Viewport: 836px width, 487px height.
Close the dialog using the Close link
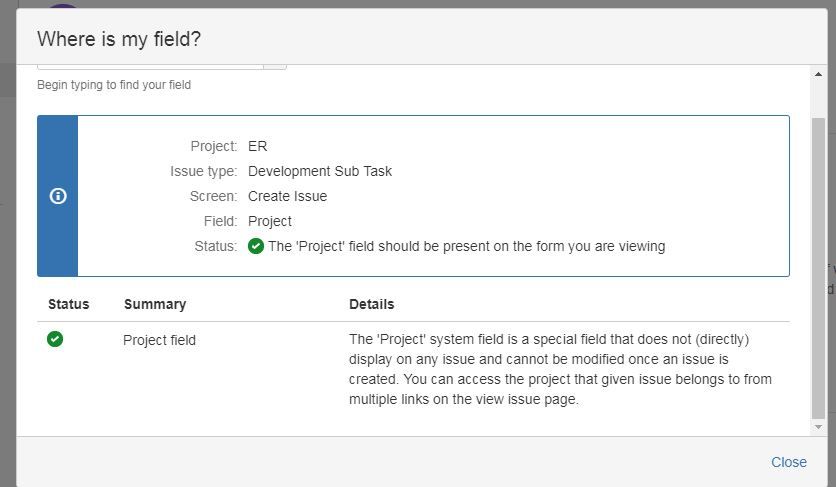[788, 462]
